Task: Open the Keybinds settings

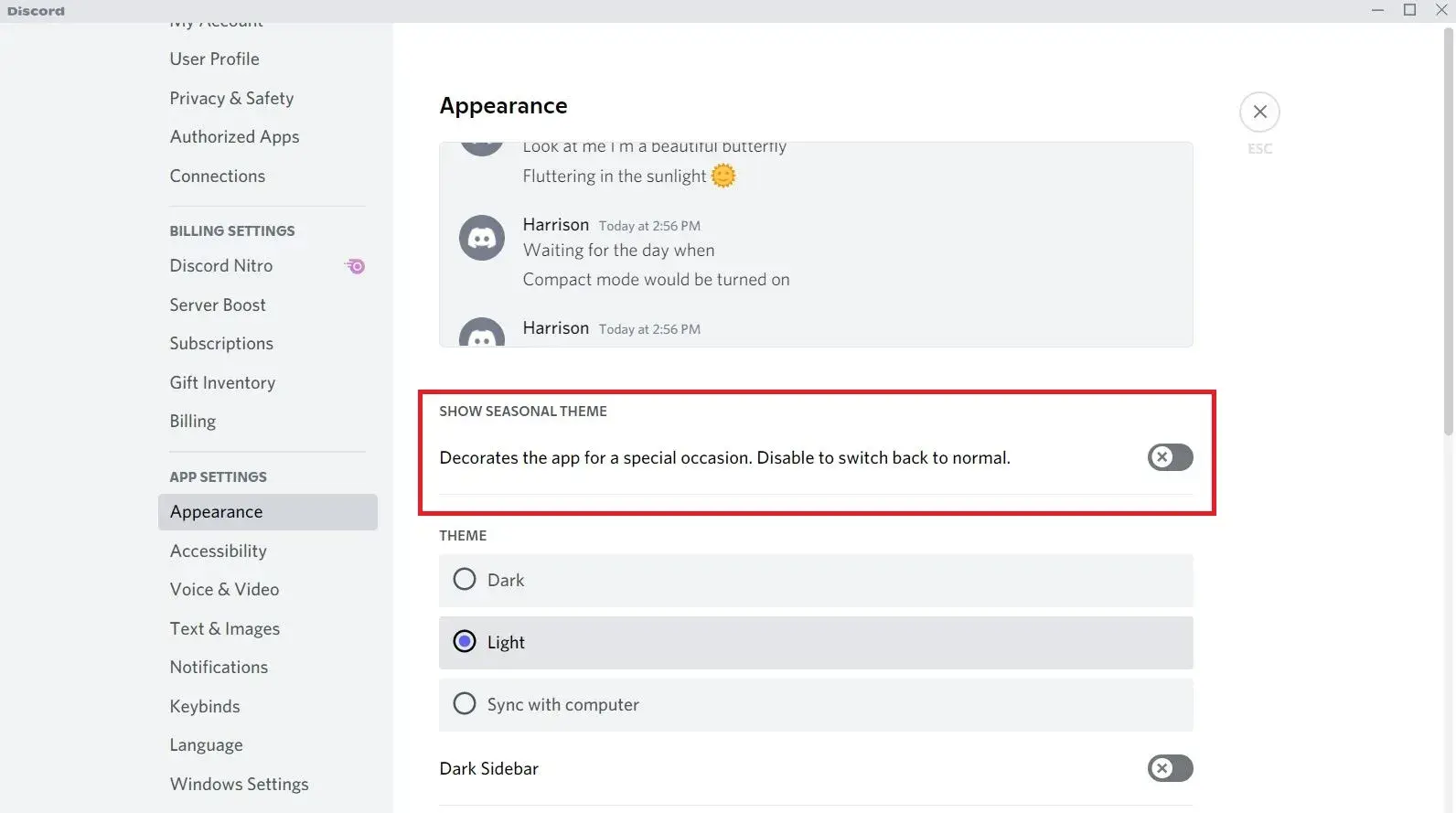Action: click(204, 705)
